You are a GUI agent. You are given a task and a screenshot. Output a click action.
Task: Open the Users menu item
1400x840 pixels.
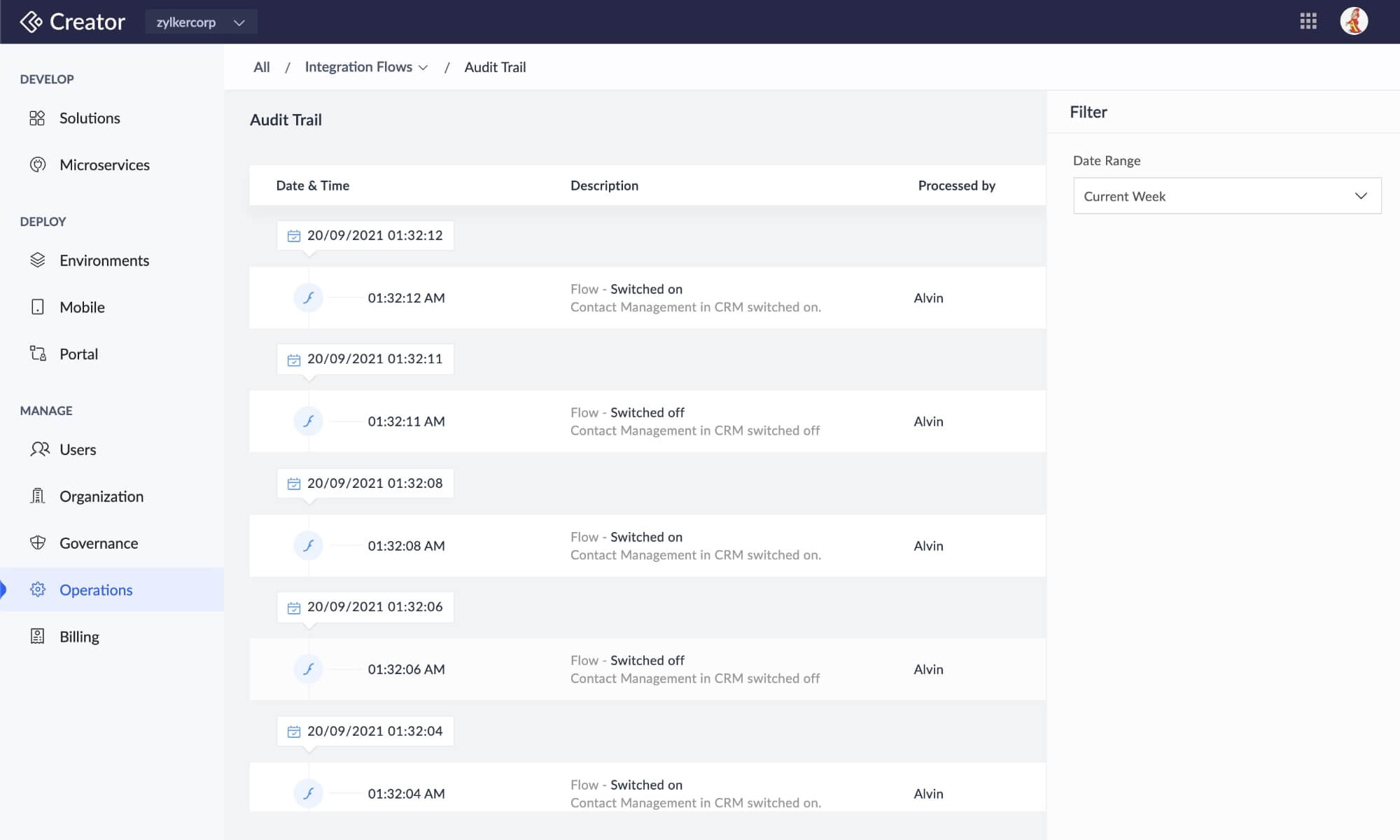pos(78,449)
